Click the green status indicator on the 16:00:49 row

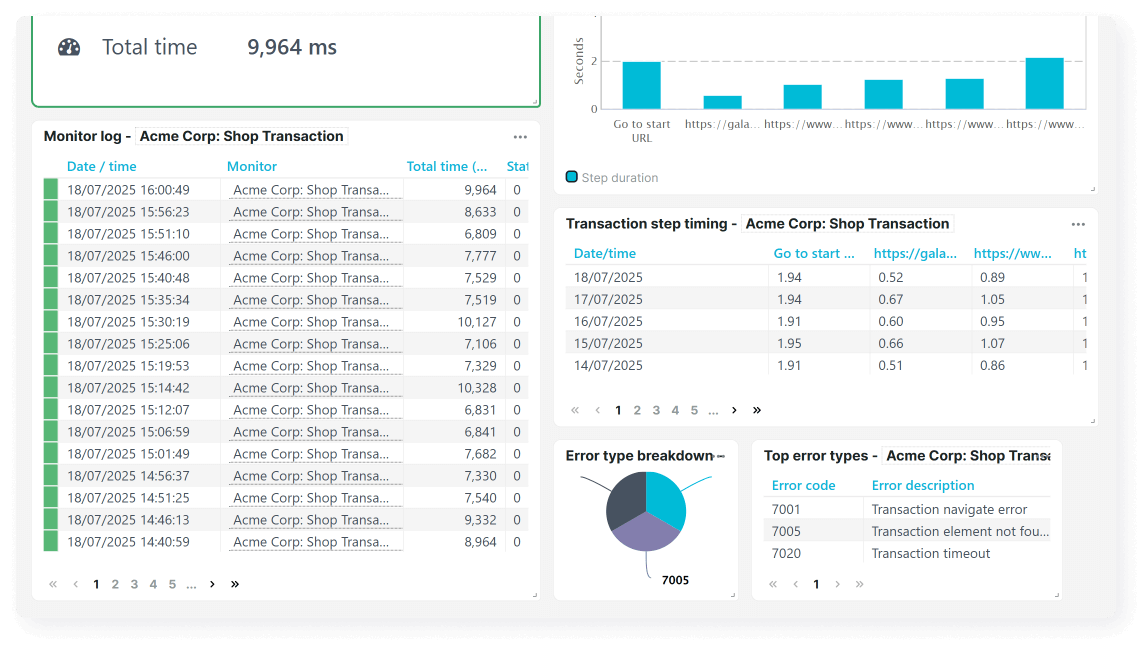click(50, 189)
